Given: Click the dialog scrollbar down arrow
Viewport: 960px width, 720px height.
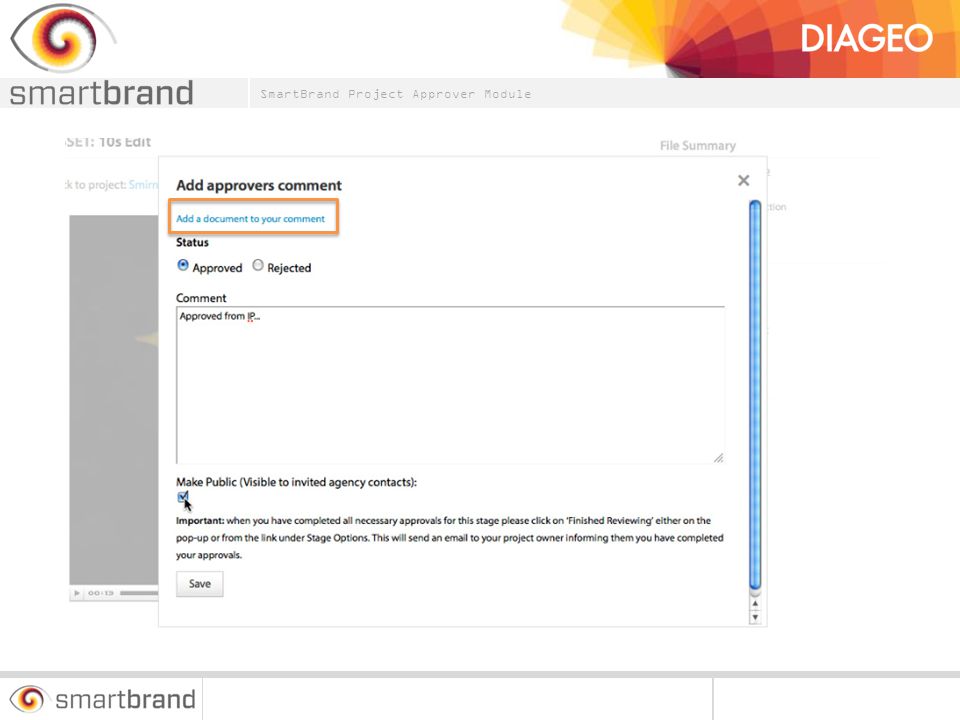Looking at the screenshot, I should pyautogui.click(x=755, y=617).
